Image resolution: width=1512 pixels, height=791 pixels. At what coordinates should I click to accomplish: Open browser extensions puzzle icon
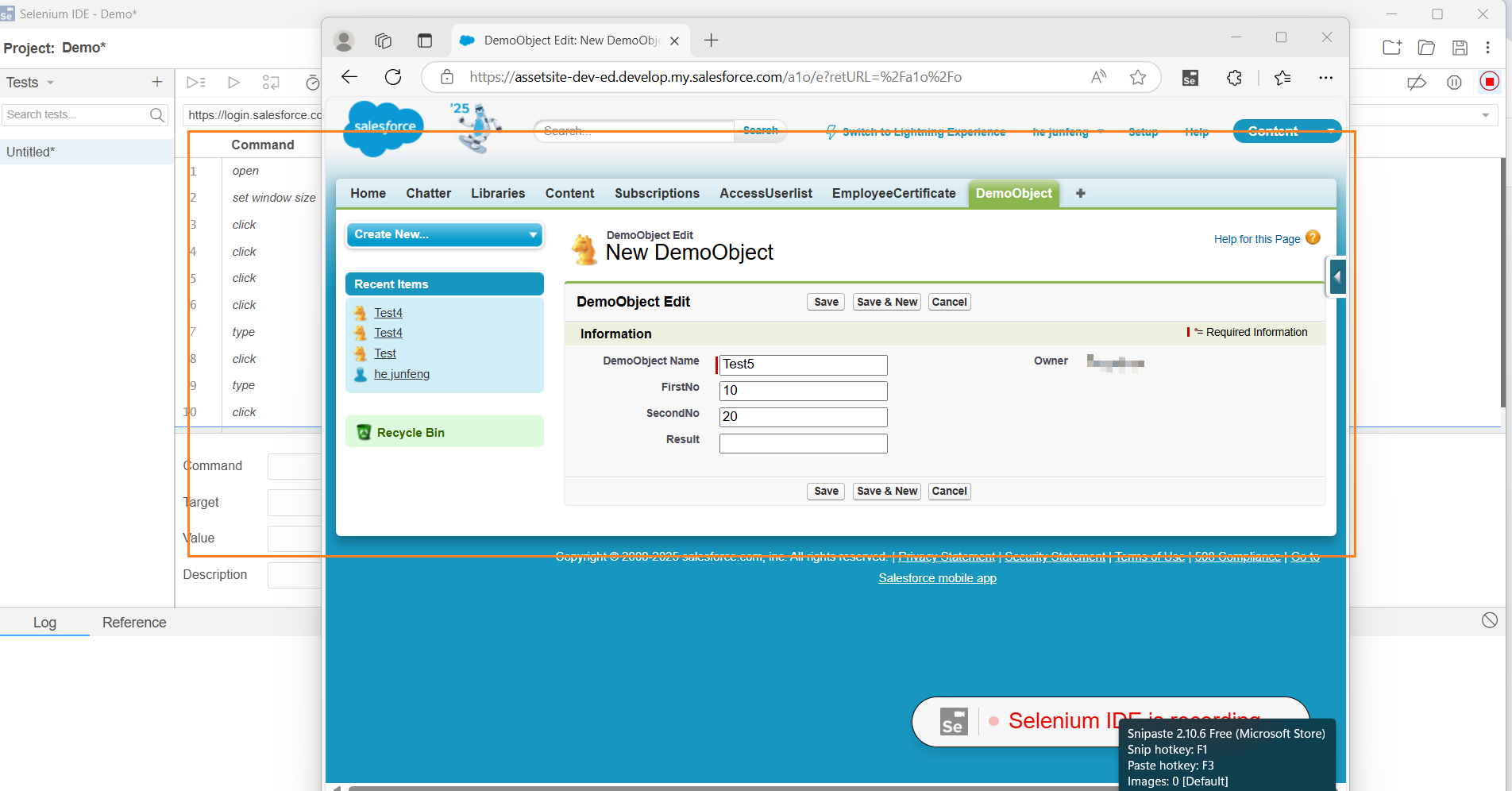[1234, 78]
